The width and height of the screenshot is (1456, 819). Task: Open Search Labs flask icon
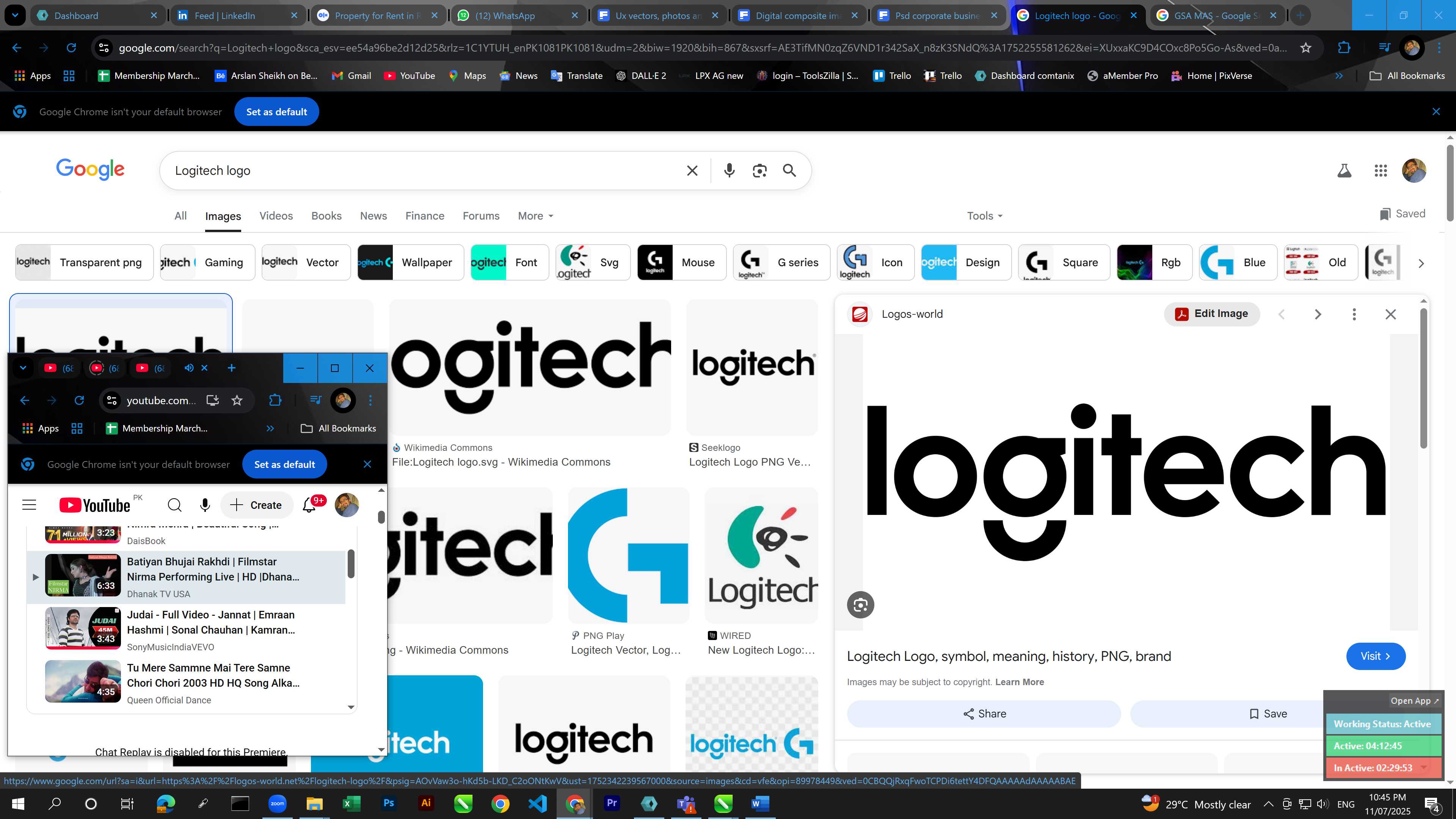(x=1344, y=171)
